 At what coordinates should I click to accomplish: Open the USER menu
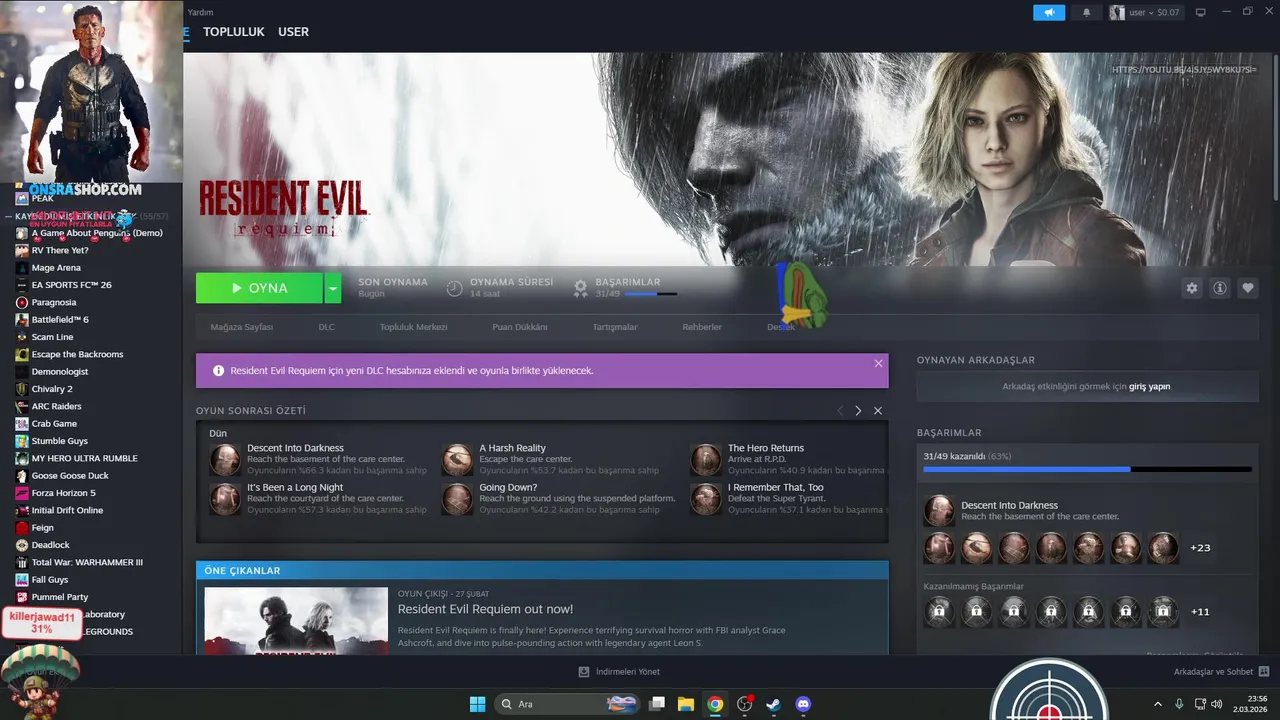pyautogui.click(x=293, y=32)
